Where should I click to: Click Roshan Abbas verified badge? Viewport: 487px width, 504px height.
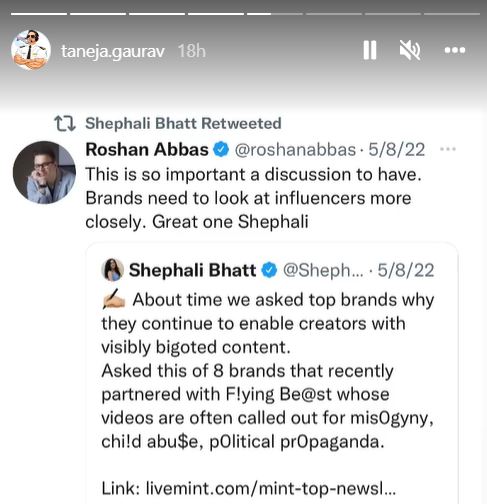pyautogui.click(x=221, y=149)
